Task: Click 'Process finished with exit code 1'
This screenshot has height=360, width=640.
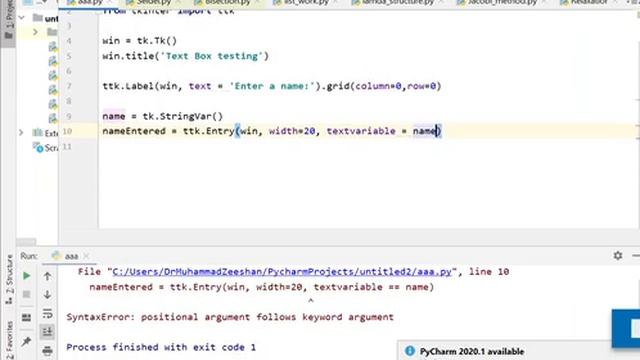Action: 161,347
